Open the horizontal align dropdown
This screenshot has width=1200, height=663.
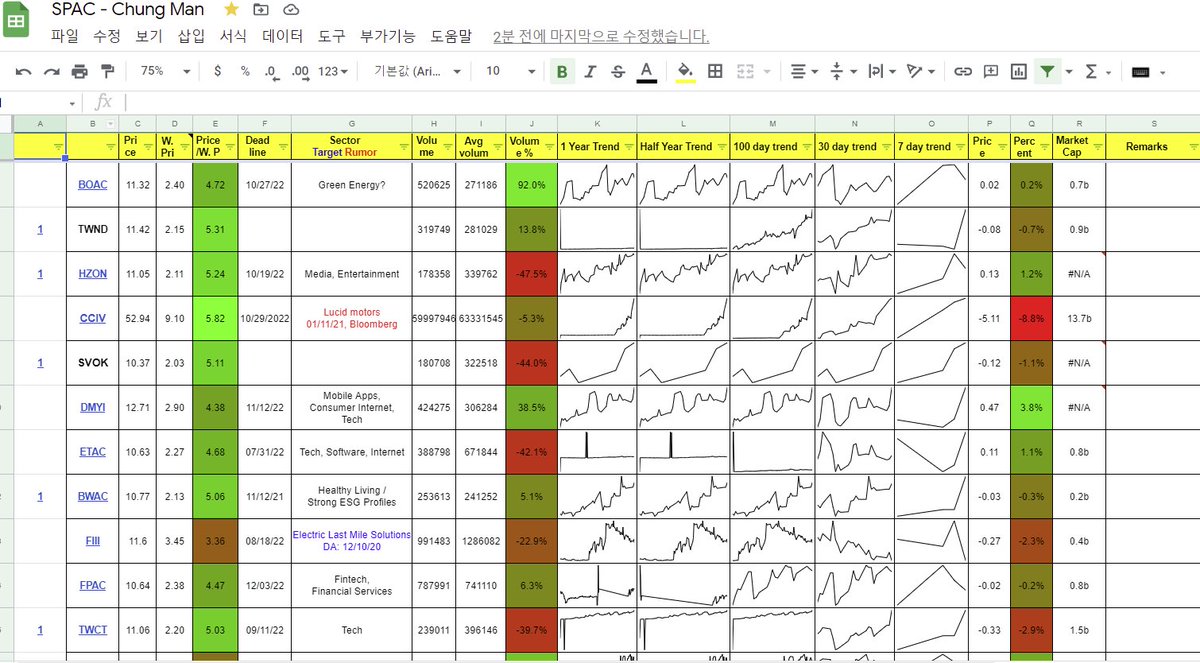pos(803,72)
